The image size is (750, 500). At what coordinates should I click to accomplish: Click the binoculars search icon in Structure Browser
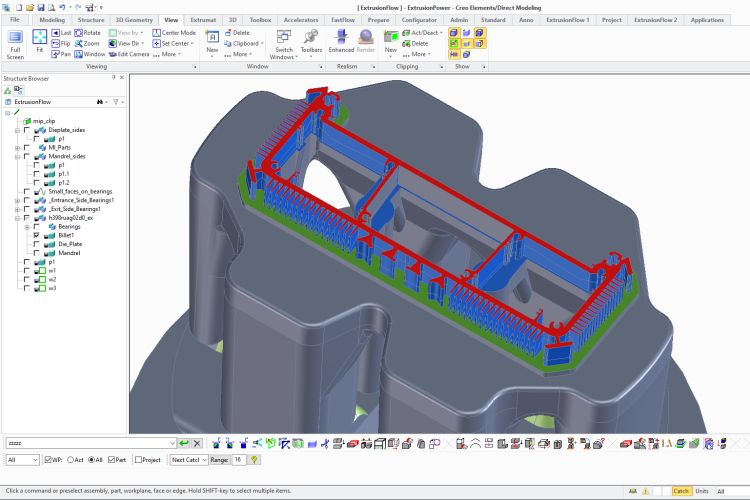click(x=99, y=102)
